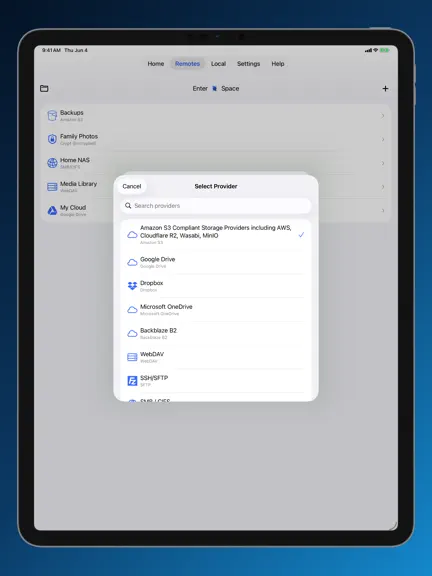Select WebDAV provider row
The width and height of the screenshot is (432, 576).
point(216,357)
